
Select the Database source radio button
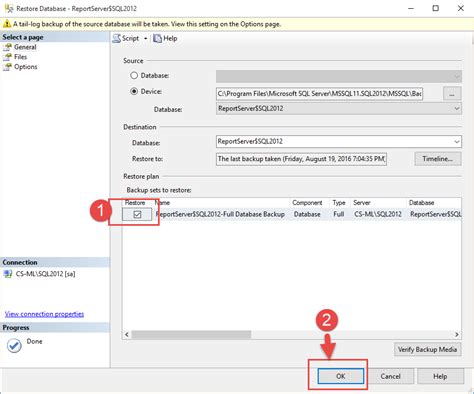(134, 75)
